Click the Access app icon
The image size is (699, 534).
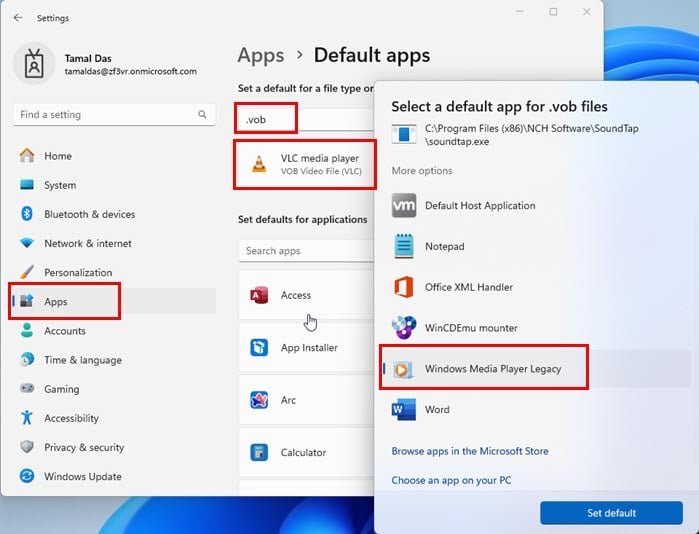pyautogui.click(x=260, y=295)
